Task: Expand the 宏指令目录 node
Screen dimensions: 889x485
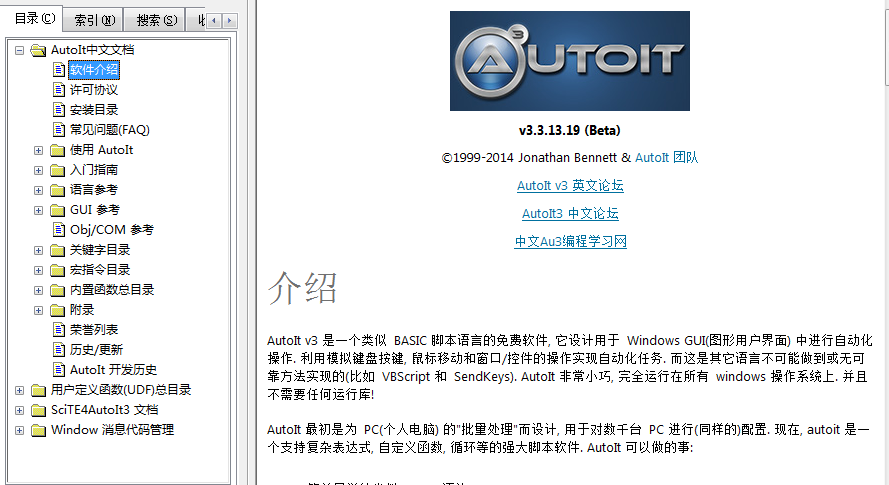Action: pyautogui.click(x=38, y=270)
